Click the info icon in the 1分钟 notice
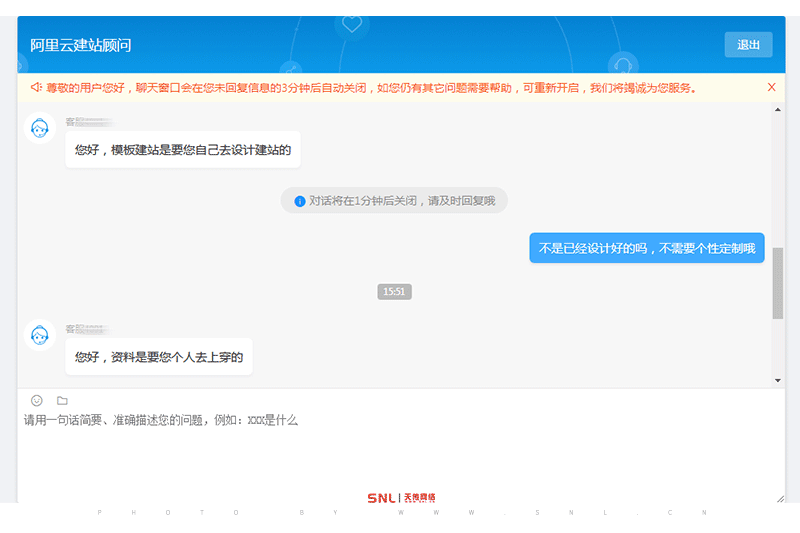The image size is (800, 533). 299,201
